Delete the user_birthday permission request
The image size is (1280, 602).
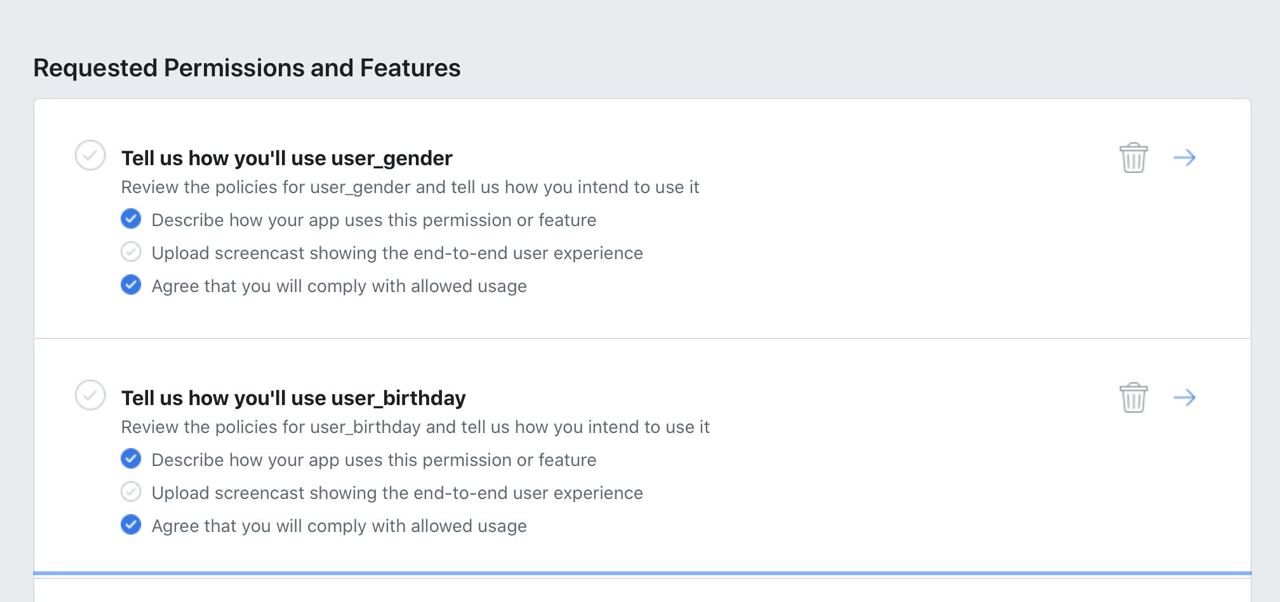pos(1133,397)
